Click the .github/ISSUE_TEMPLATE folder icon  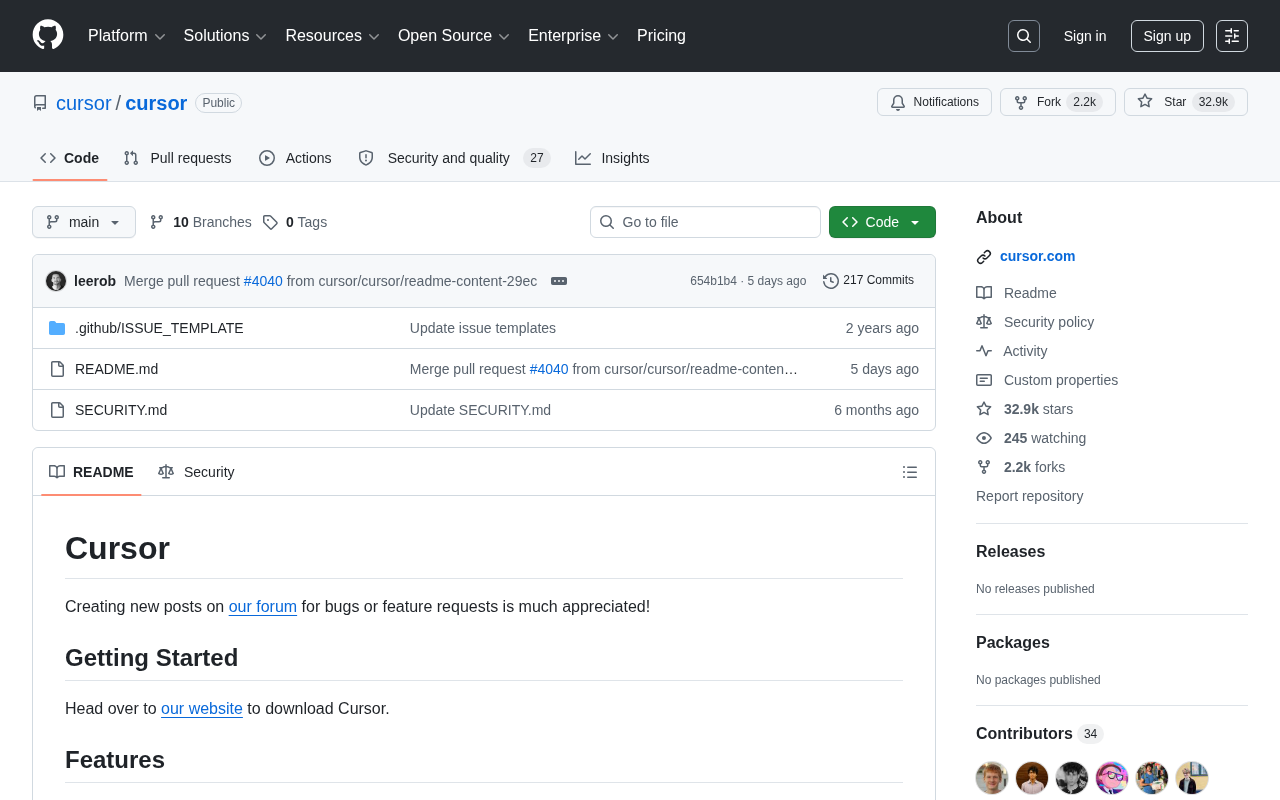(x=57, y=328)
